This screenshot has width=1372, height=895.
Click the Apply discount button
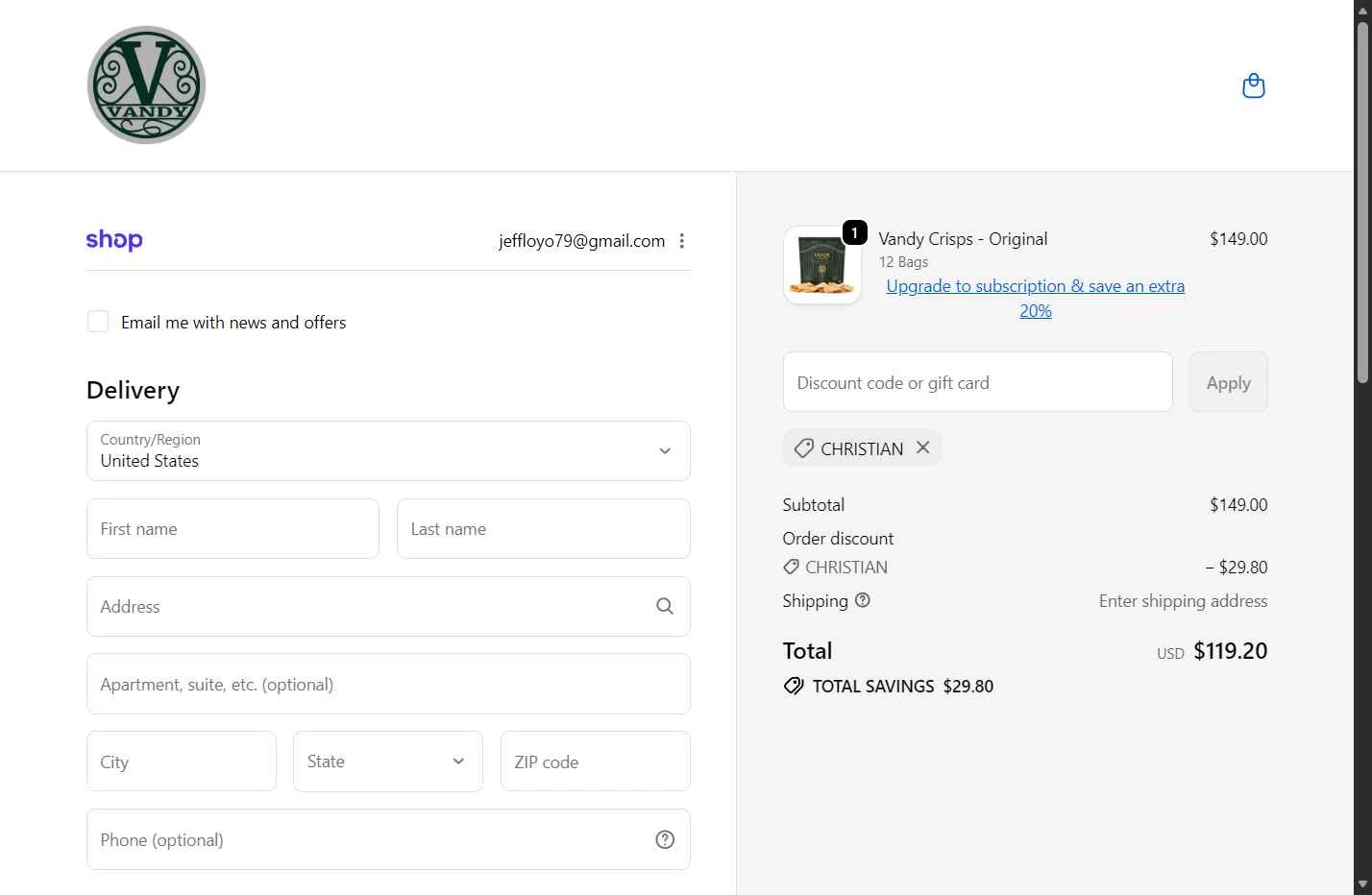(1228, 382)
